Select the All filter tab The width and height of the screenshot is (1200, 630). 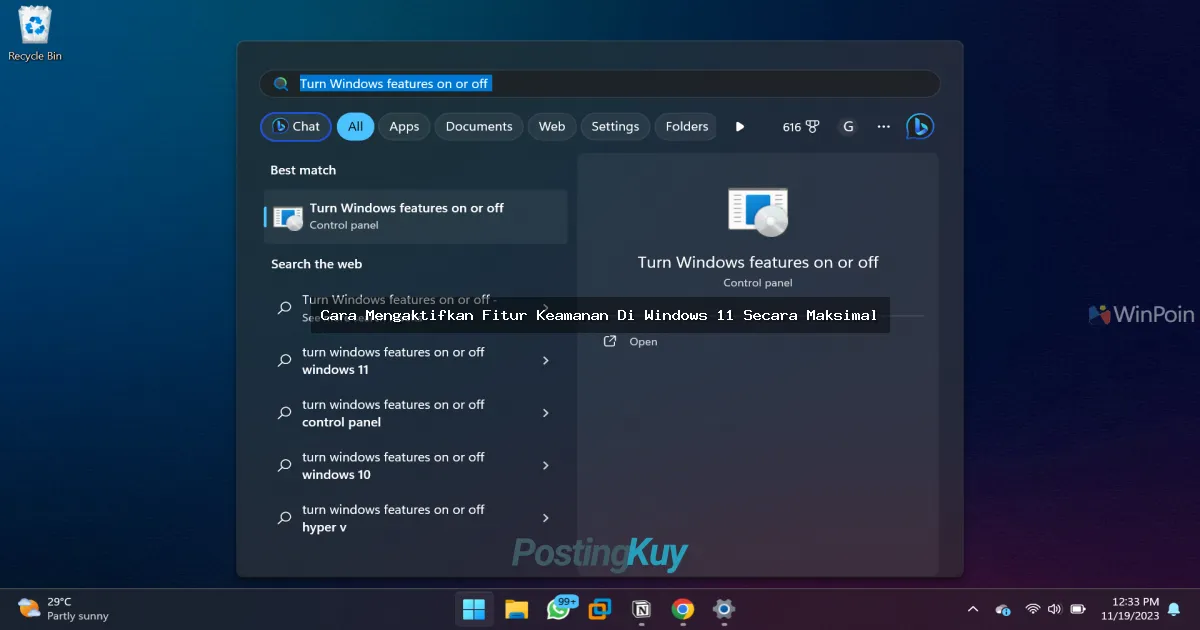point(355,127)
